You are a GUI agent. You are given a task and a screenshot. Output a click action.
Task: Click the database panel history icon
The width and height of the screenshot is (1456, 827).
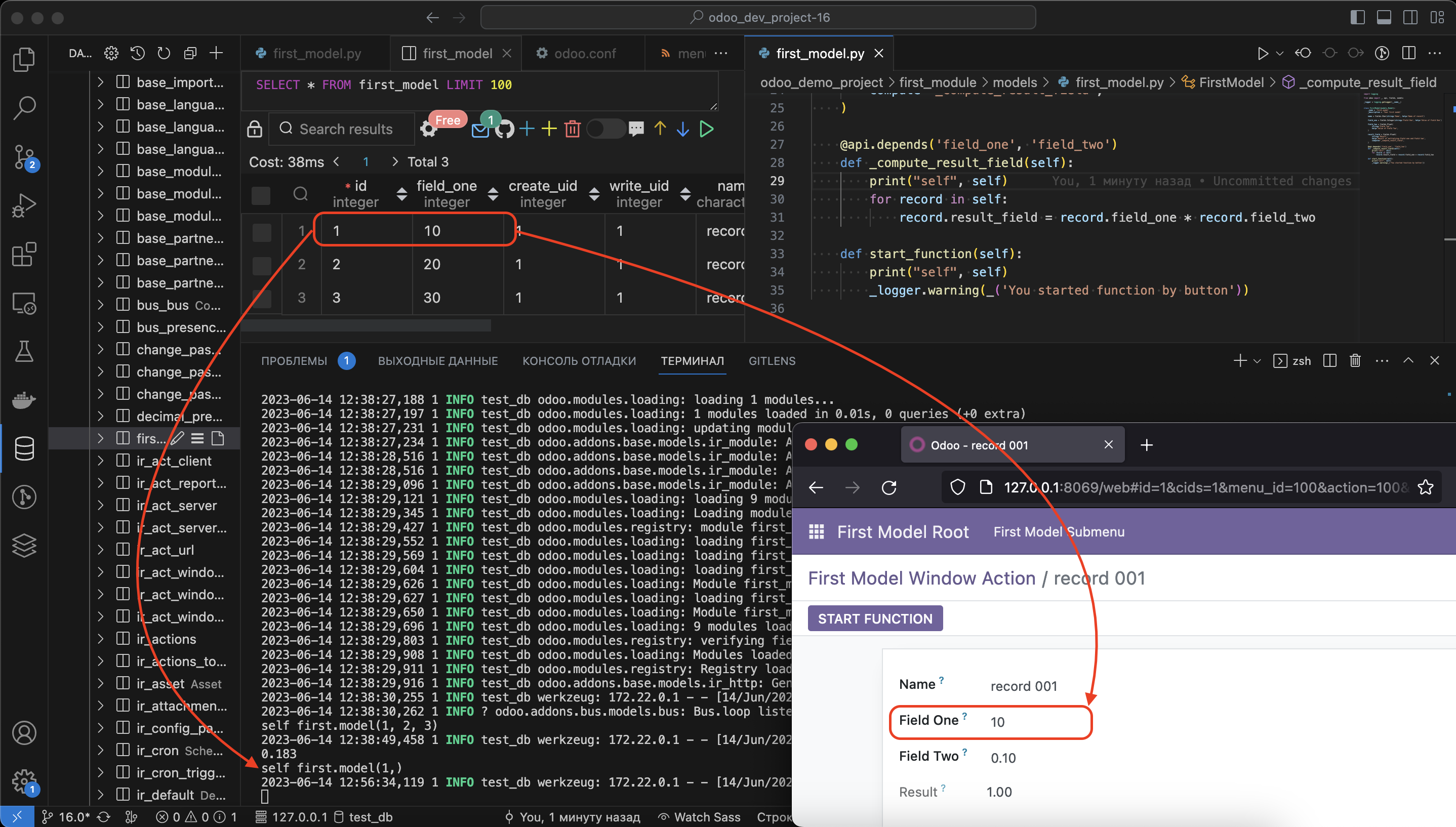click(x=138, y=53)
